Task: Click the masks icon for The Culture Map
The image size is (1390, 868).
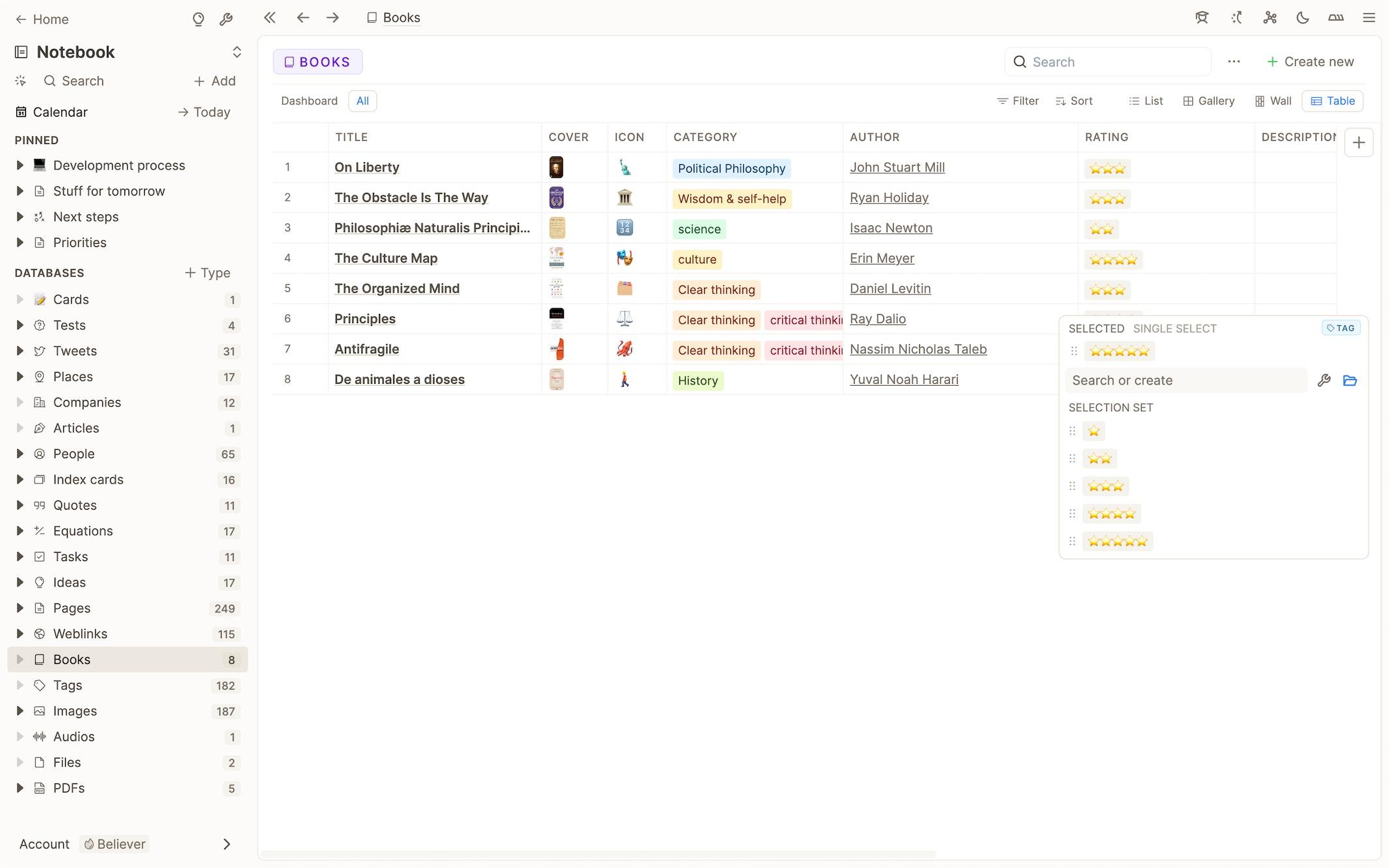Action: coord(625,258)
